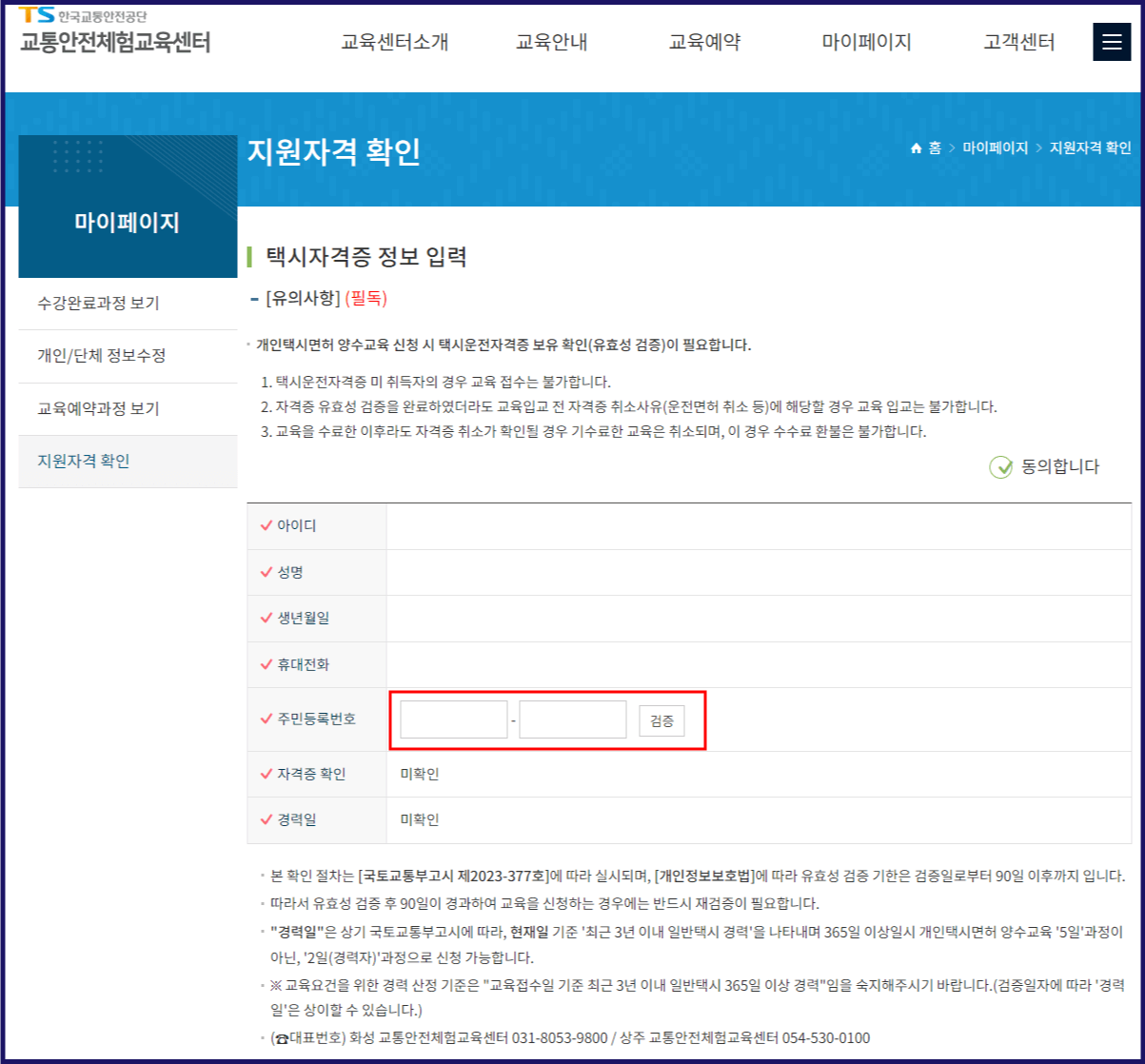Open 교육안내 menu
The height and width of the screenshot is (1064, 1145).
(551, 42)
